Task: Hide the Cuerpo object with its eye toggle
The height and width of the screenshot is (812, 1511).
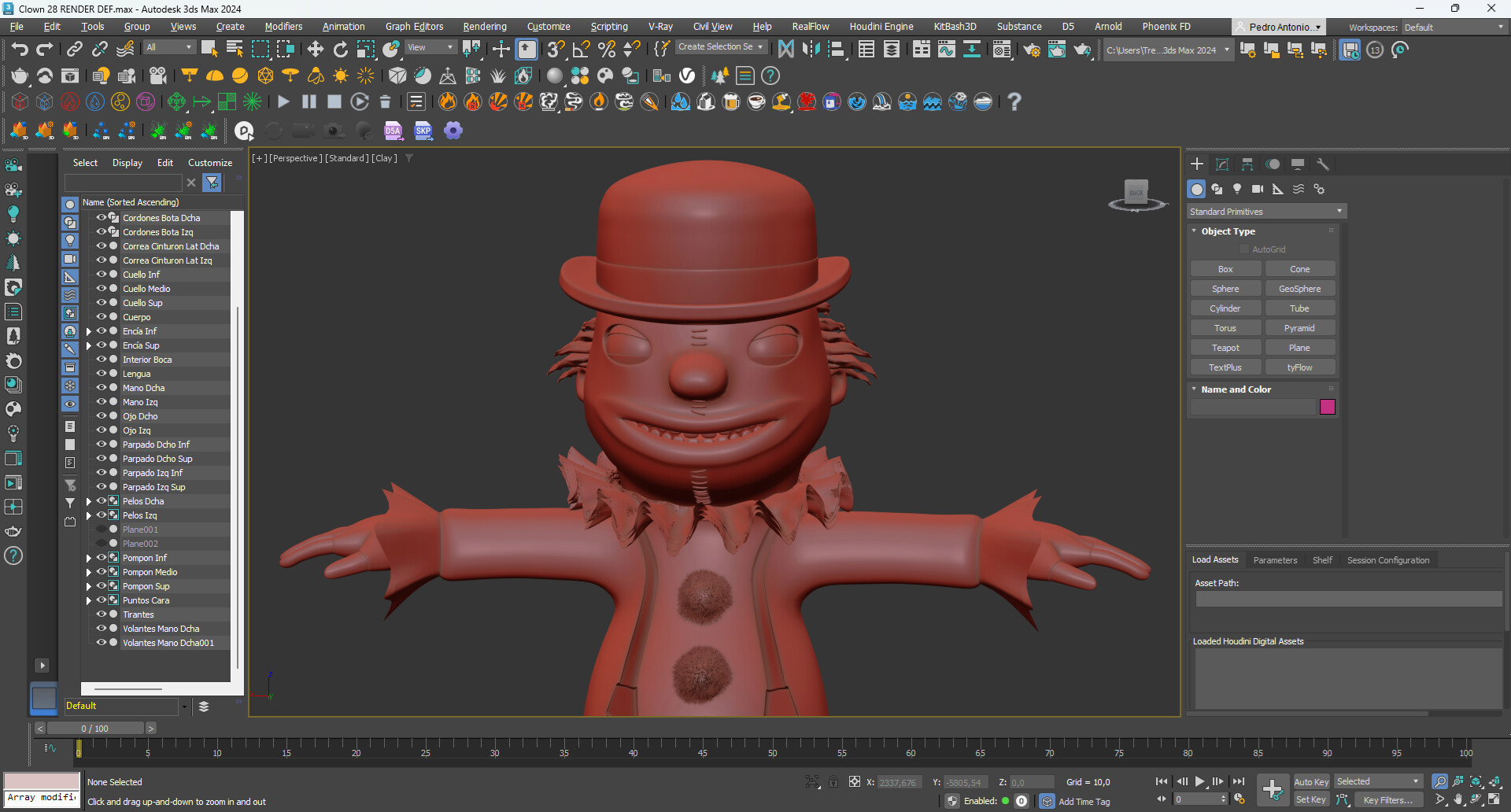Action: (102, 316)
